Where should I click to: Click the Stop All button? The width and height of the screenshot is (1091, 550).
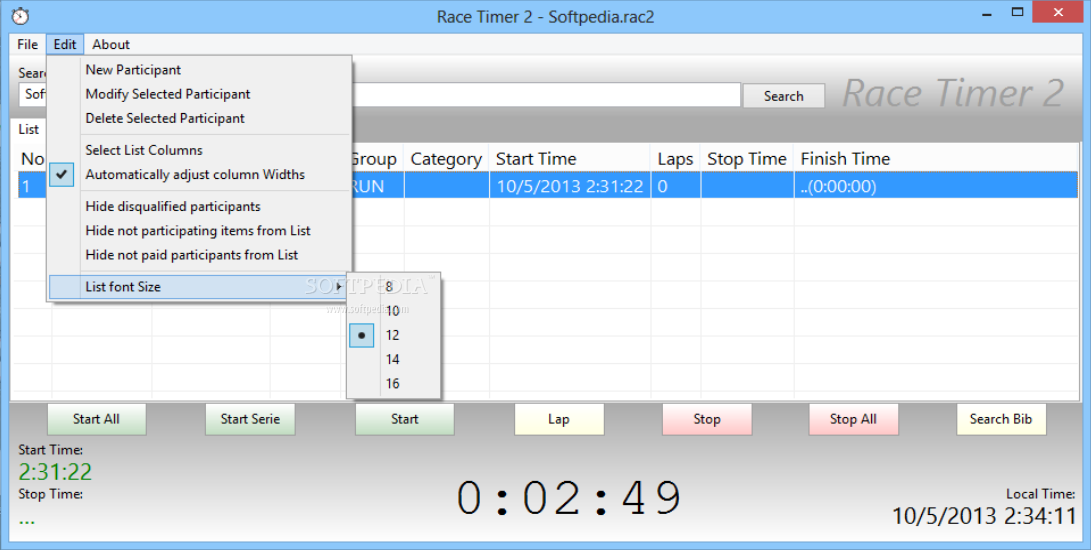853,419
